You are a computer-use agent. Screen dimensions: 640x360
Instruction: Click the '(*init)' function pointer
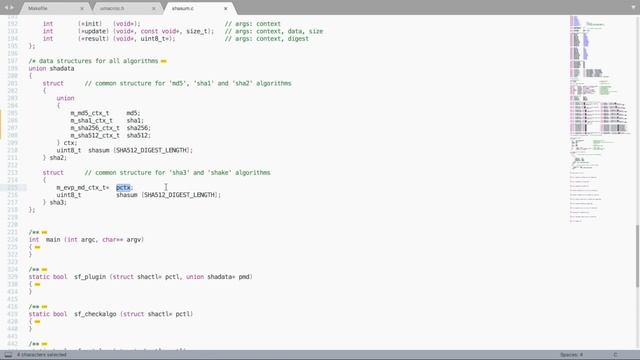90,24
